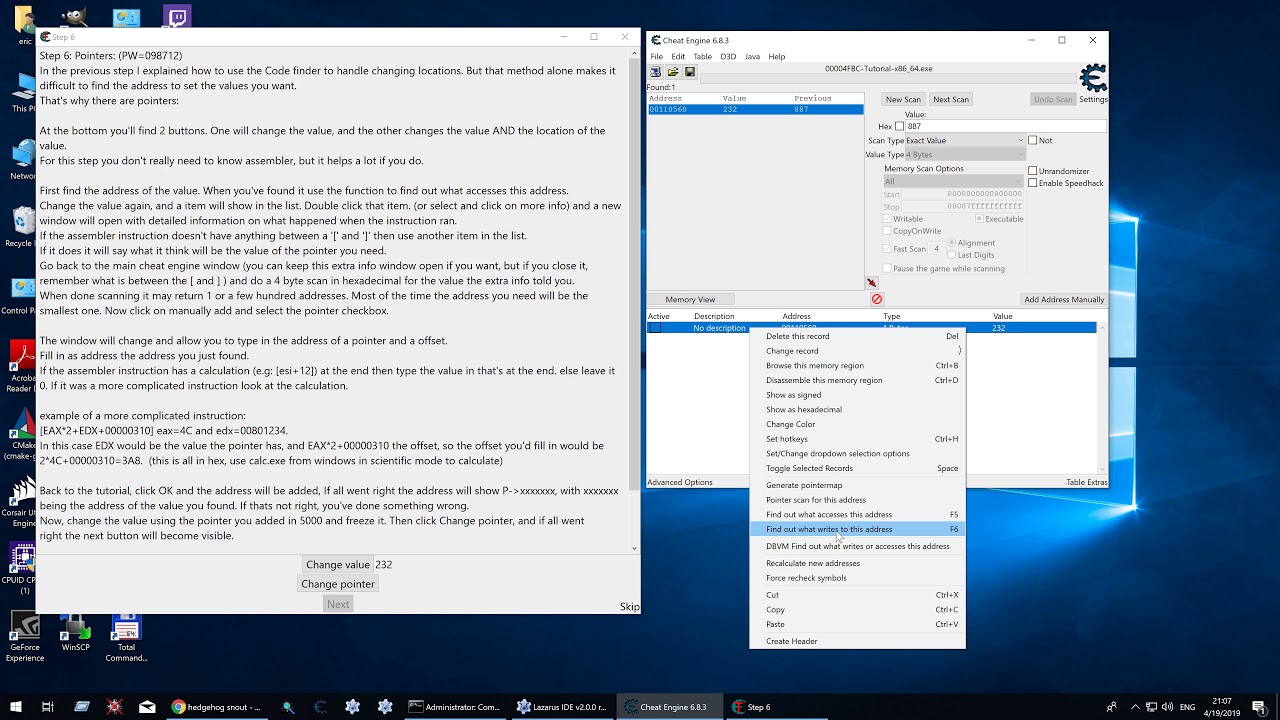Open the File menu

click(657, 56)
